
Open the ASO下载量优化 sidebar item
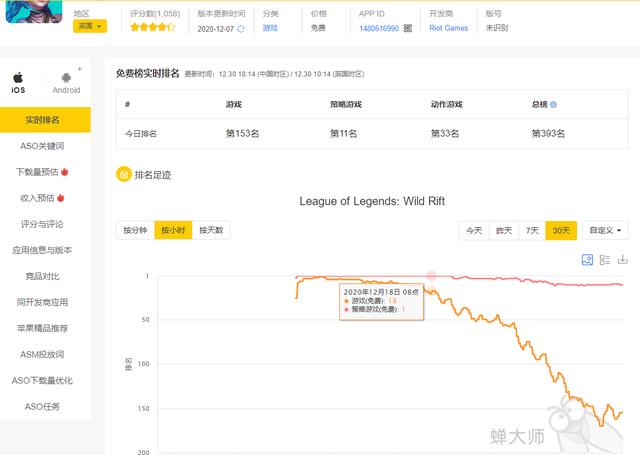click(x=42, y=380)
